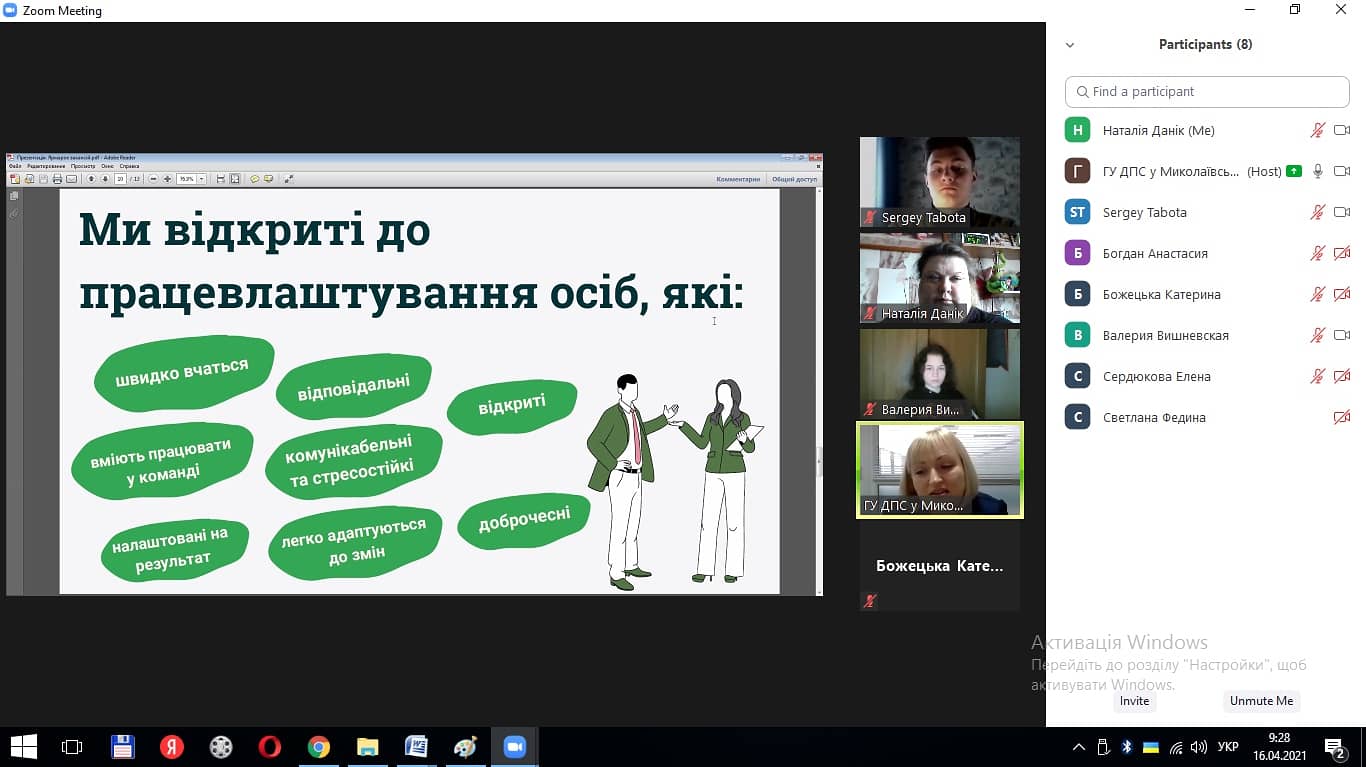Viewport: 1366px width, 767px height.
Task: Select Валерия Вишневская in the participant list
Action: click(1165, 335)
